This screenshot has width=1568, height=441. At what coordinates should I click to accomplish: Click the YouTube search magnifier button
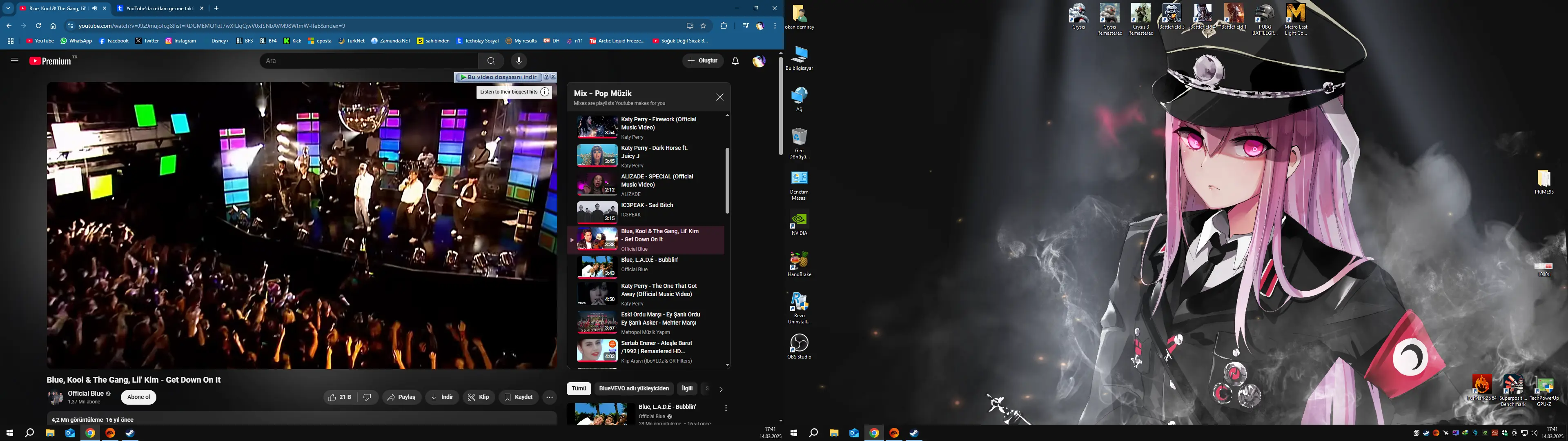[491, 61]
